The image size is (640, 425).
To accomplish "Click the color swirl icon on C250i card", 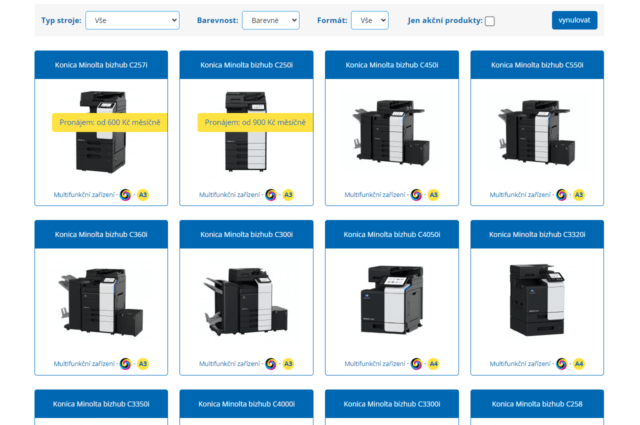I will (271, 195).
